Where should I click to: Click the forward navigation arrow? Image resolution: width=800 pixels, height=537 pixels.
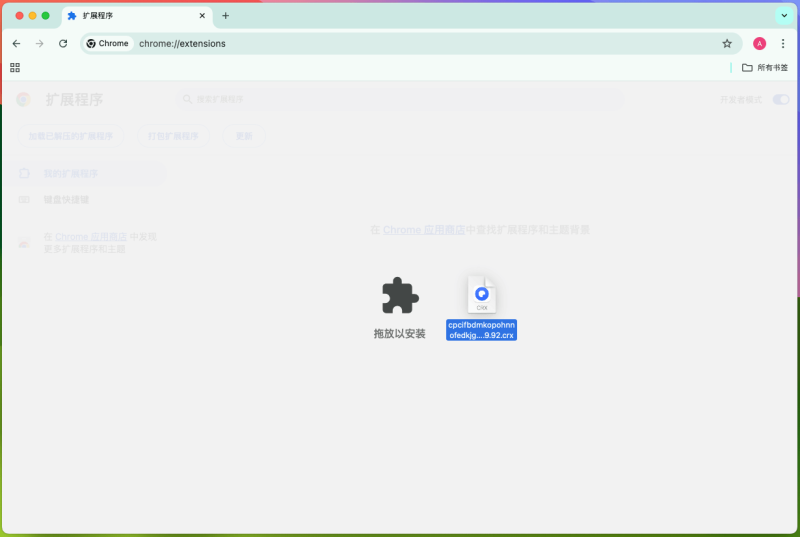point(39,44)
